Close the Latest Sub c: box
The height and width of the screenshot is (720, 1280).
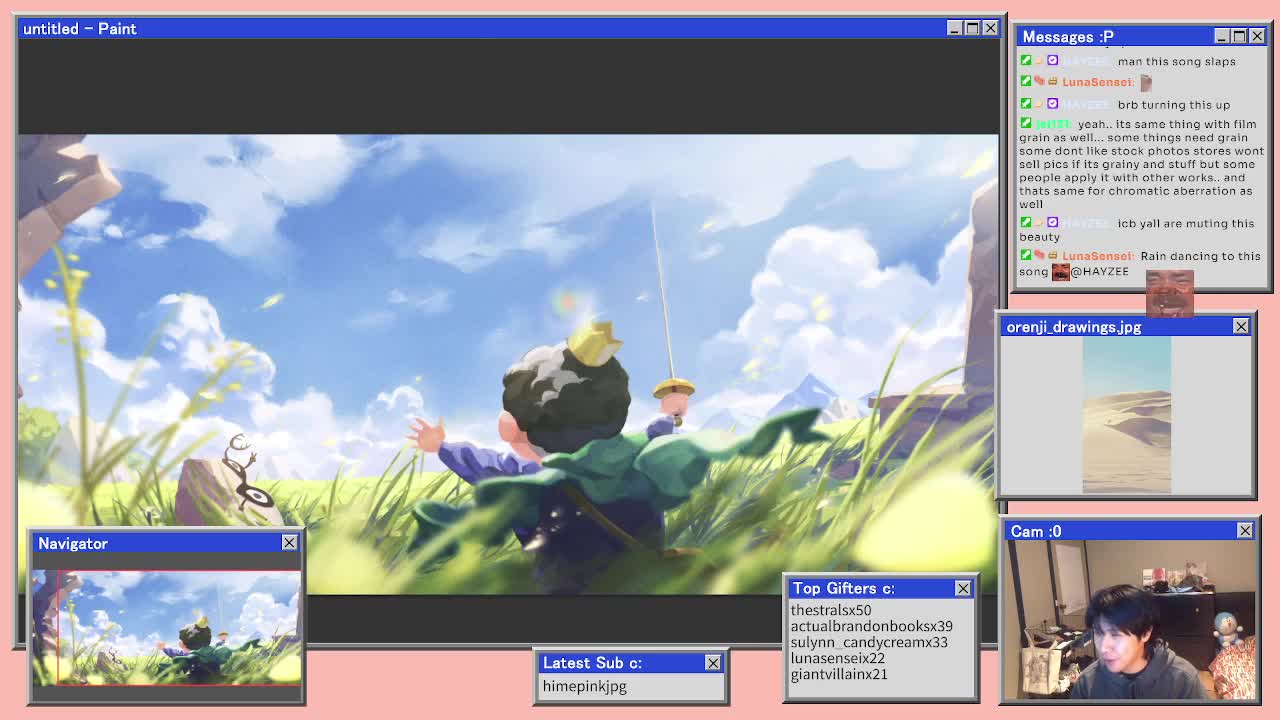pos(712,663)
